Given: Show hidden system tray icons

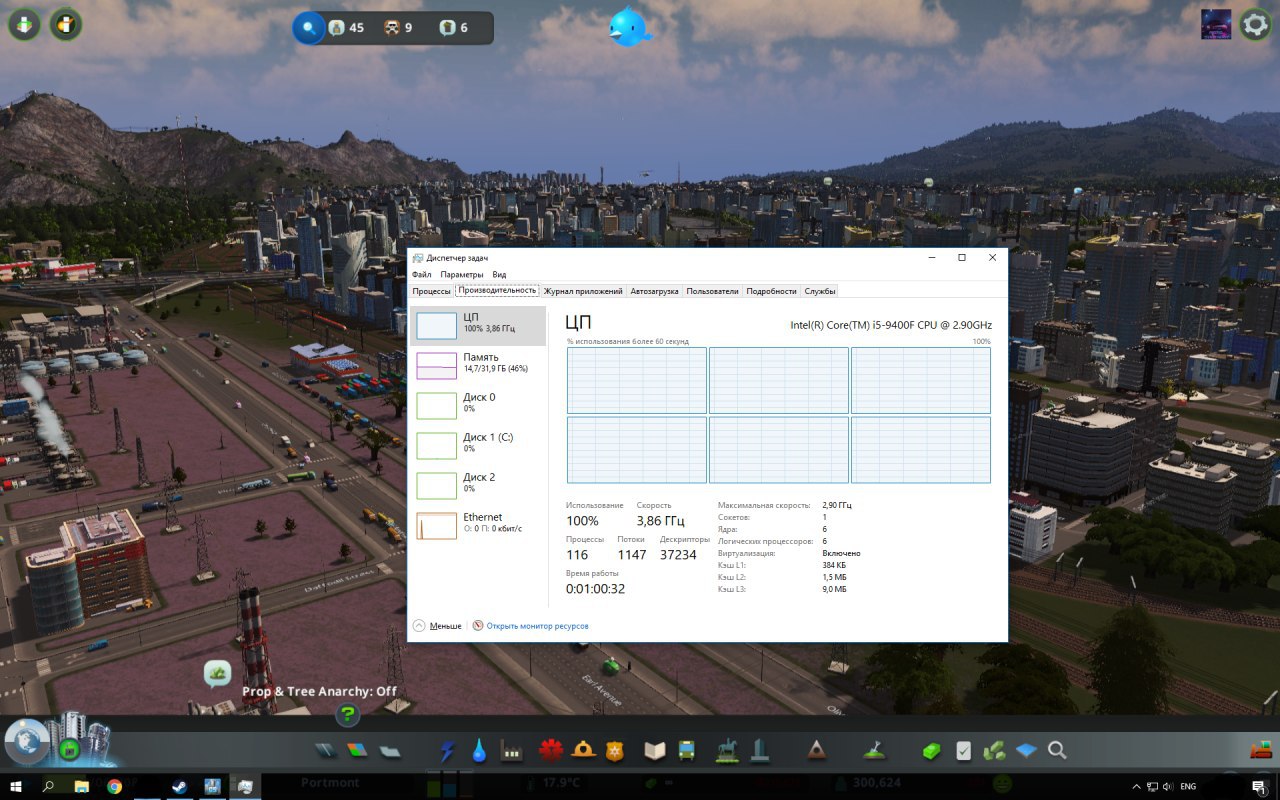Looking at the screenshot, I should (x=1136, y=787).
